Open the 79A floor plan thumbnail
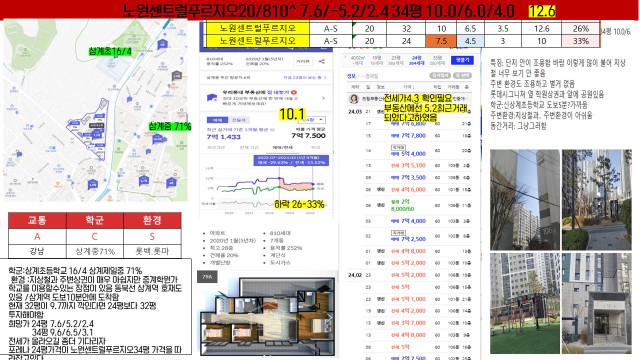 (x=207, y=277)
